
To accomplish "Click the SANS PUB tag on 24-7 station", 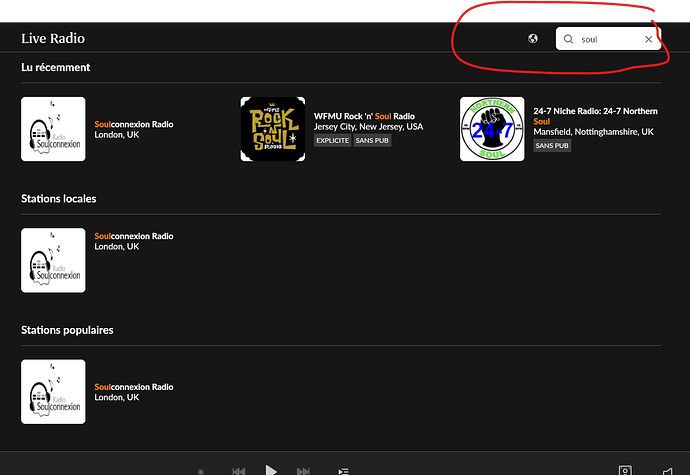I will pyautogui.click(x=552, y=146).
